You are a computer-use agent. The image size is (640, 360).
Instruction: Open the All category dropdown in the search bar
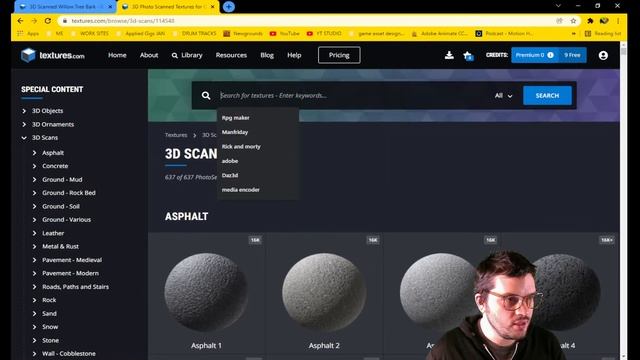tap(503, 96)
